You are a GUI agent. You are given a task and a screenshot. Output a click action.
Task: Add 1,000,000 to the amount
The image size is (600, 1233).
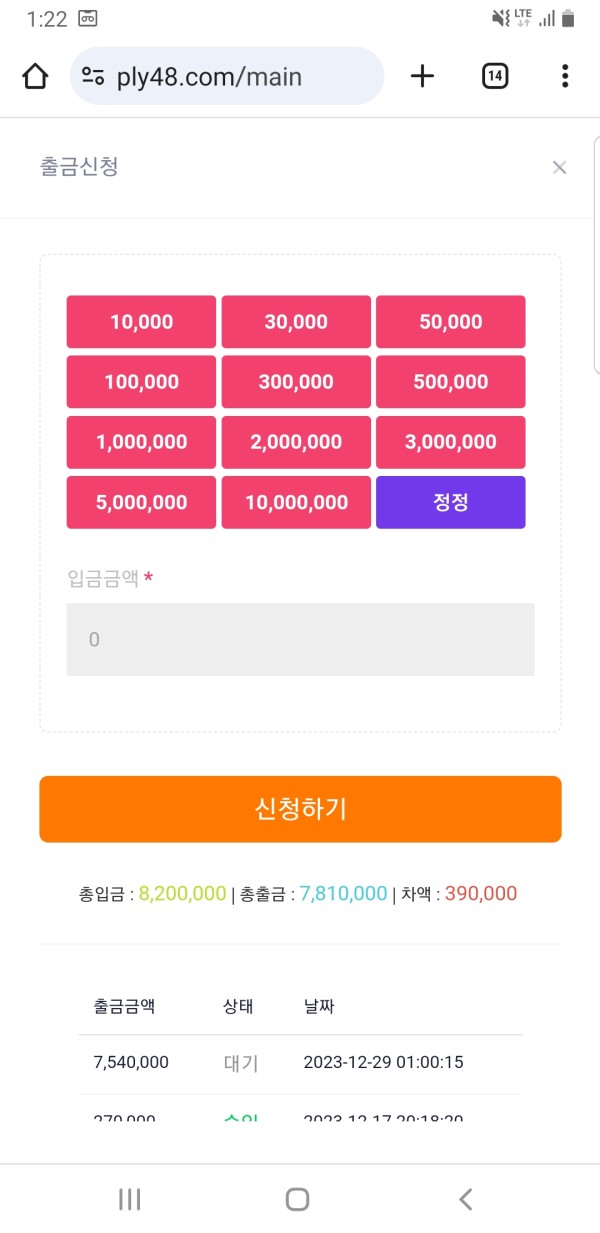tap(141, 442)
